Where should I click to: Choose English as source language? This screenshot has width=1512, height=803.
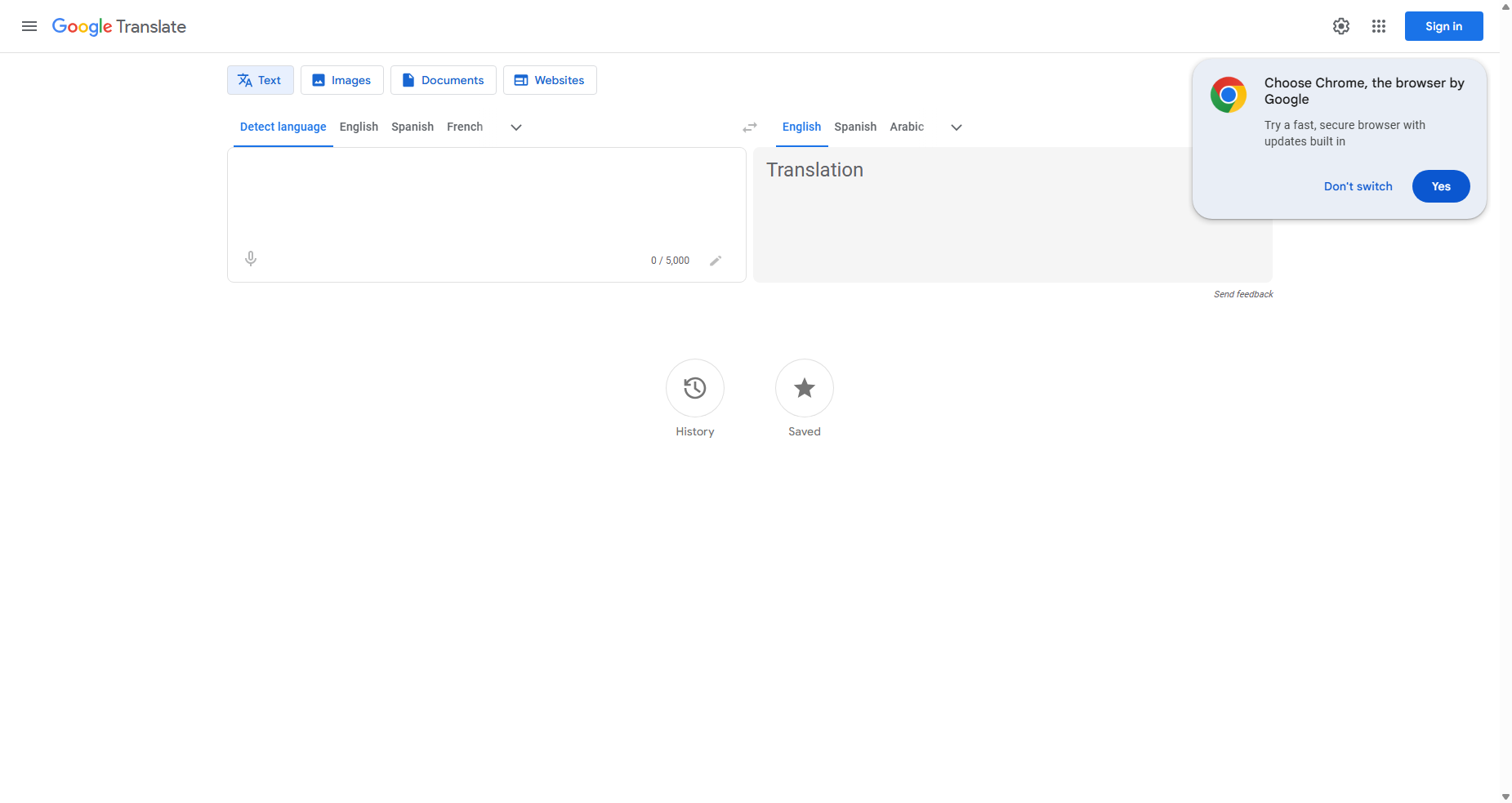pyautogui.click(x=359, y=127)
